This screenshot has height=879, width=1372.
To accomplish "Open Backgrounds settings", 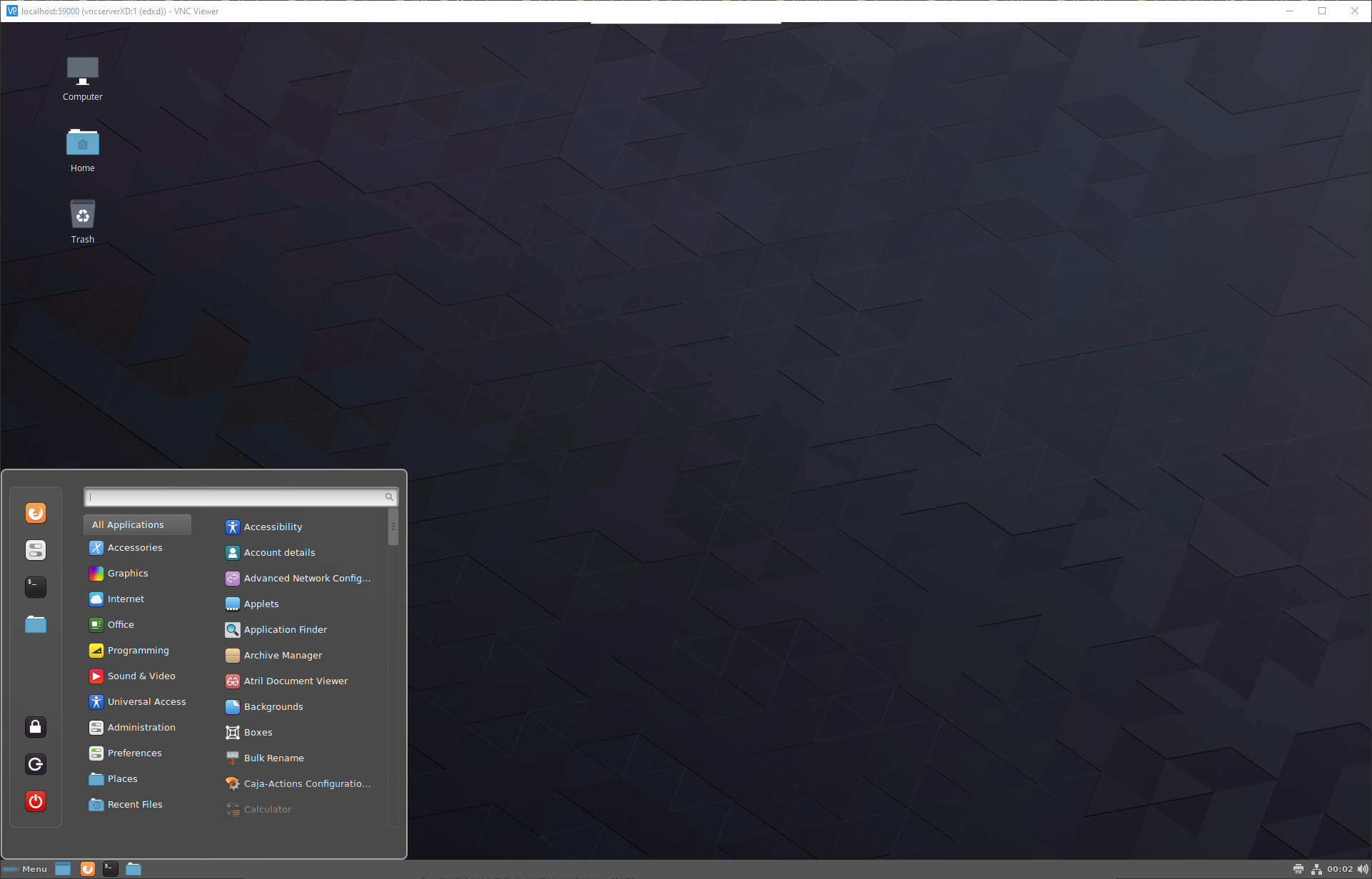I will click(273, 706).
